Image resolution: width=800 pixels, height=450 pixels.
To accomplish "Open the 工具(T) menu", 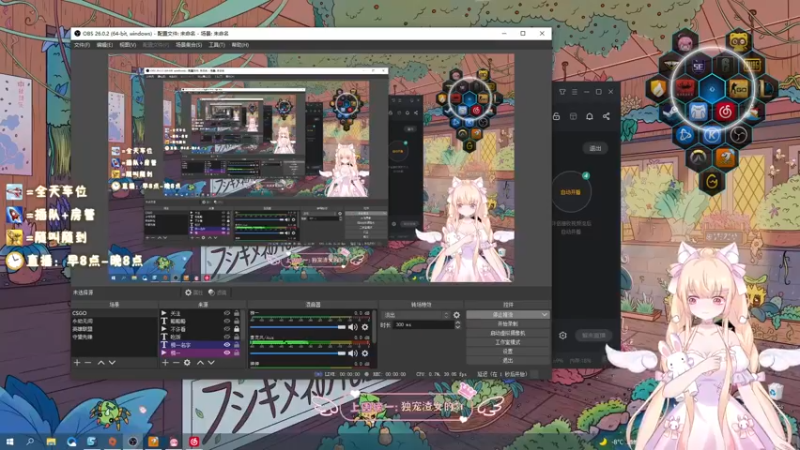I will 216,45.
